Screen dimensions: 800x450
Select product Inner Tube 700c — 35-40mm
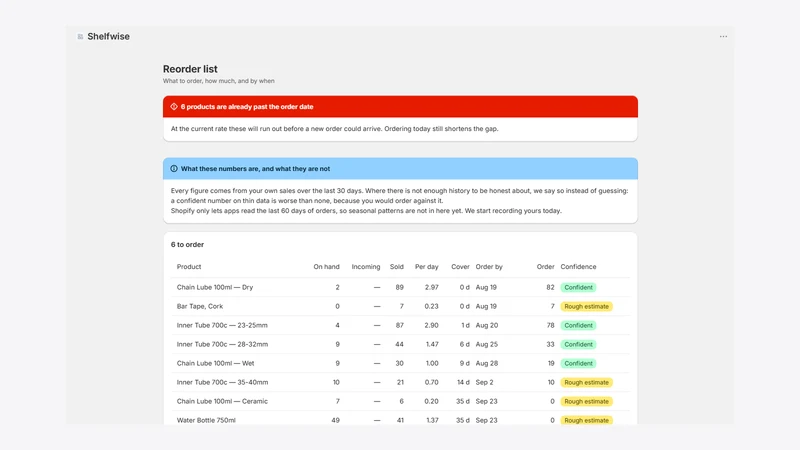click(x=222, y=382)
